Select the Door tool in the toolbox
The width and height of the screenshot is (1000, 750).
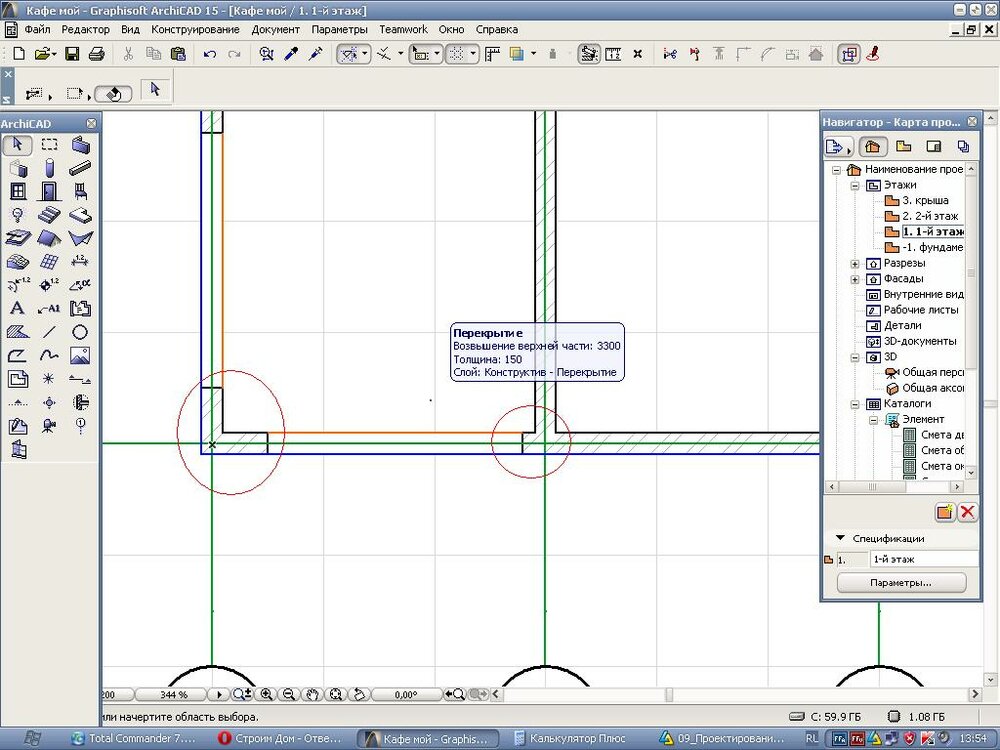click(49, 191)
